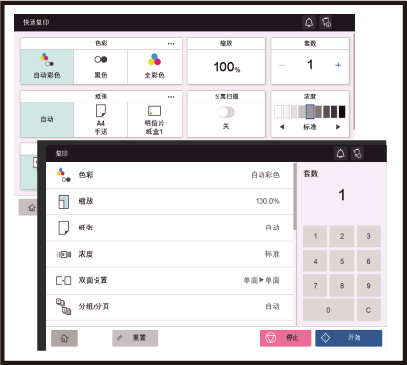Open 缩放 row in 复印 list

coord(170,202)
